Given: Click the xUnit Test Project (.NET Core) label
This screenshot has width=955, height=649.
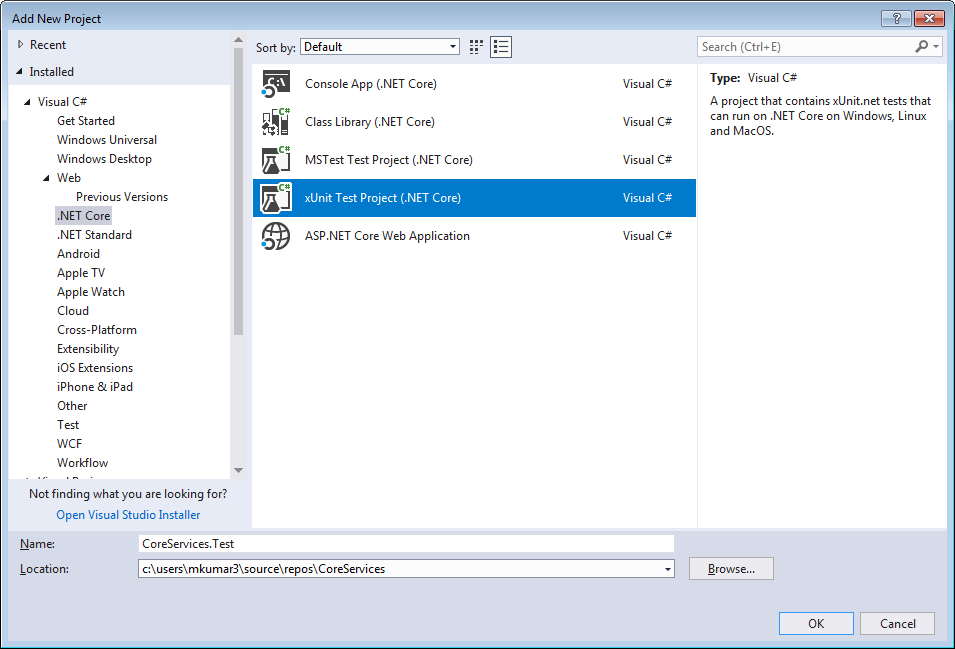Looking at the screenshot, I should click(382, 198).
